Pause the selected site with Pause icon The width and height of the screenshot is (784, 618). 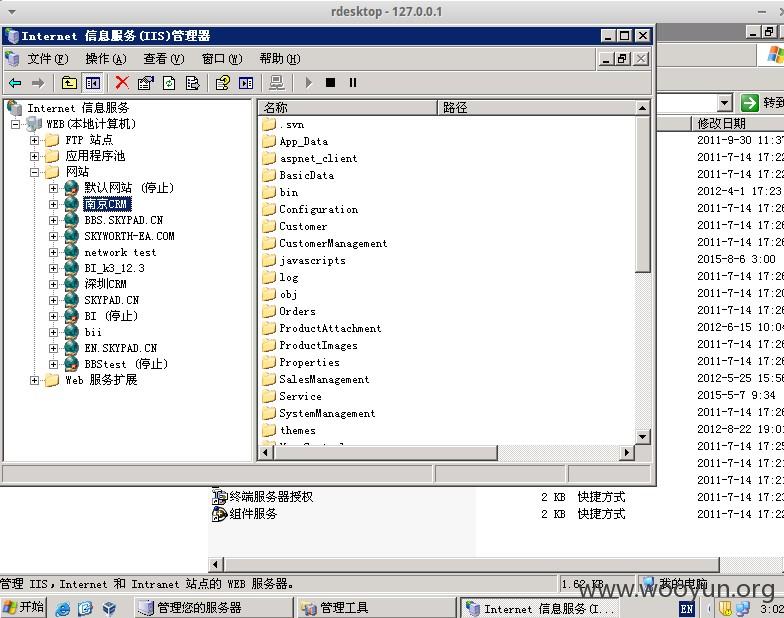[353, 82]
